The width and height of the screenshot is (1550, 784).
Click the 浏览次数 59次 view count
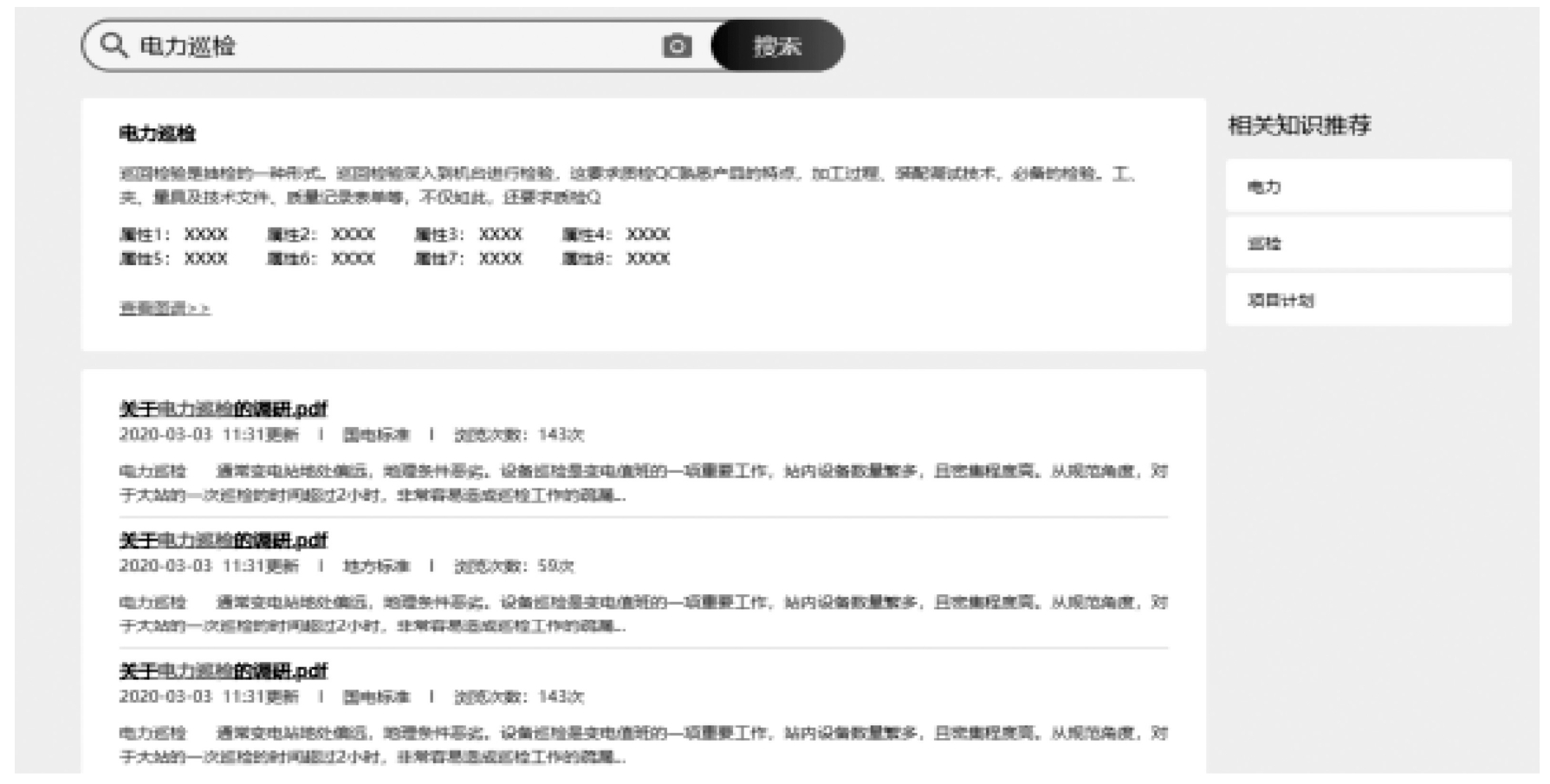514,567
